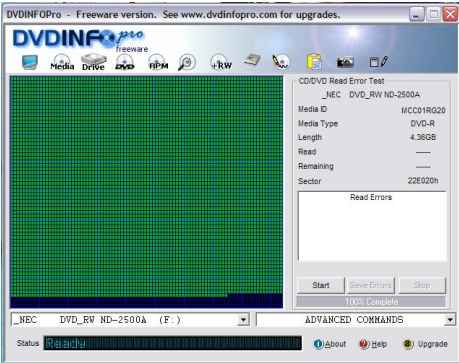
Task: Expand the ADVANCED COMMANDS dropdown
Action: [450, 320]
